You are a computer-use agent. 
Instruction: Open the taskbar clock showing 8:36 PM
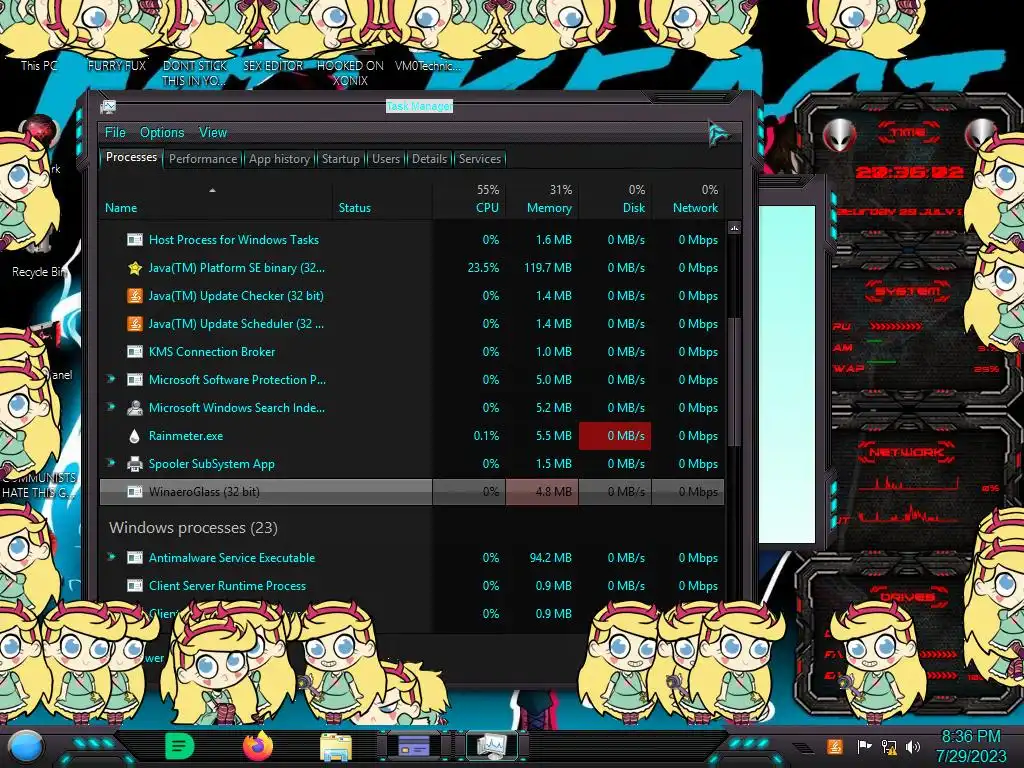pyautogui.click(x=970, y=746)
